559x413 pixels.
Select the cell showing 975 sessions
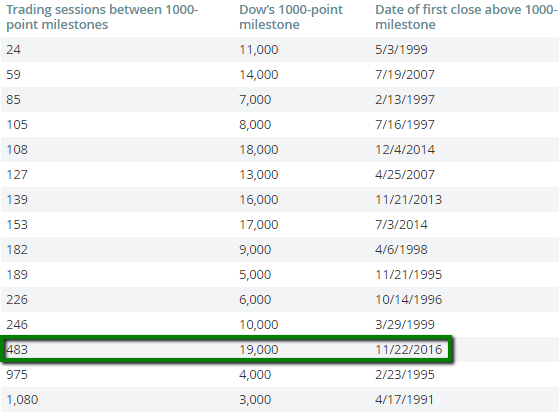[x=17, y=374]
